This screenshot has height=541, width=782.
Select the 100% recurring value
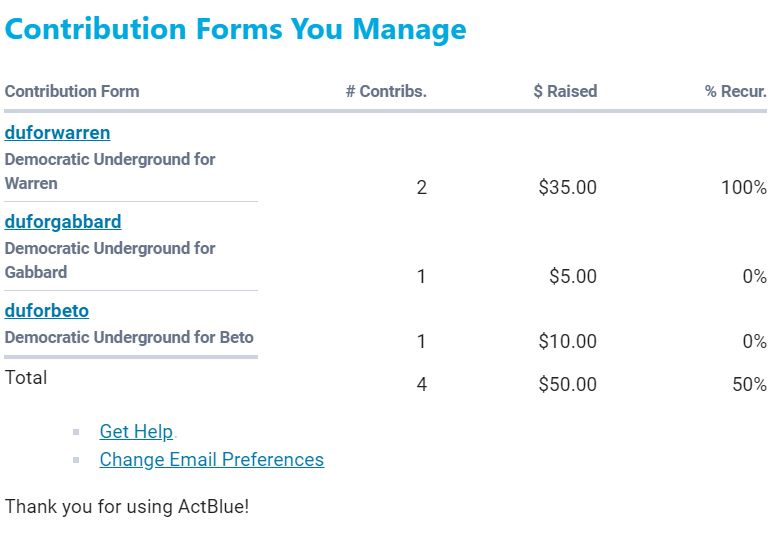pos(743,188)
